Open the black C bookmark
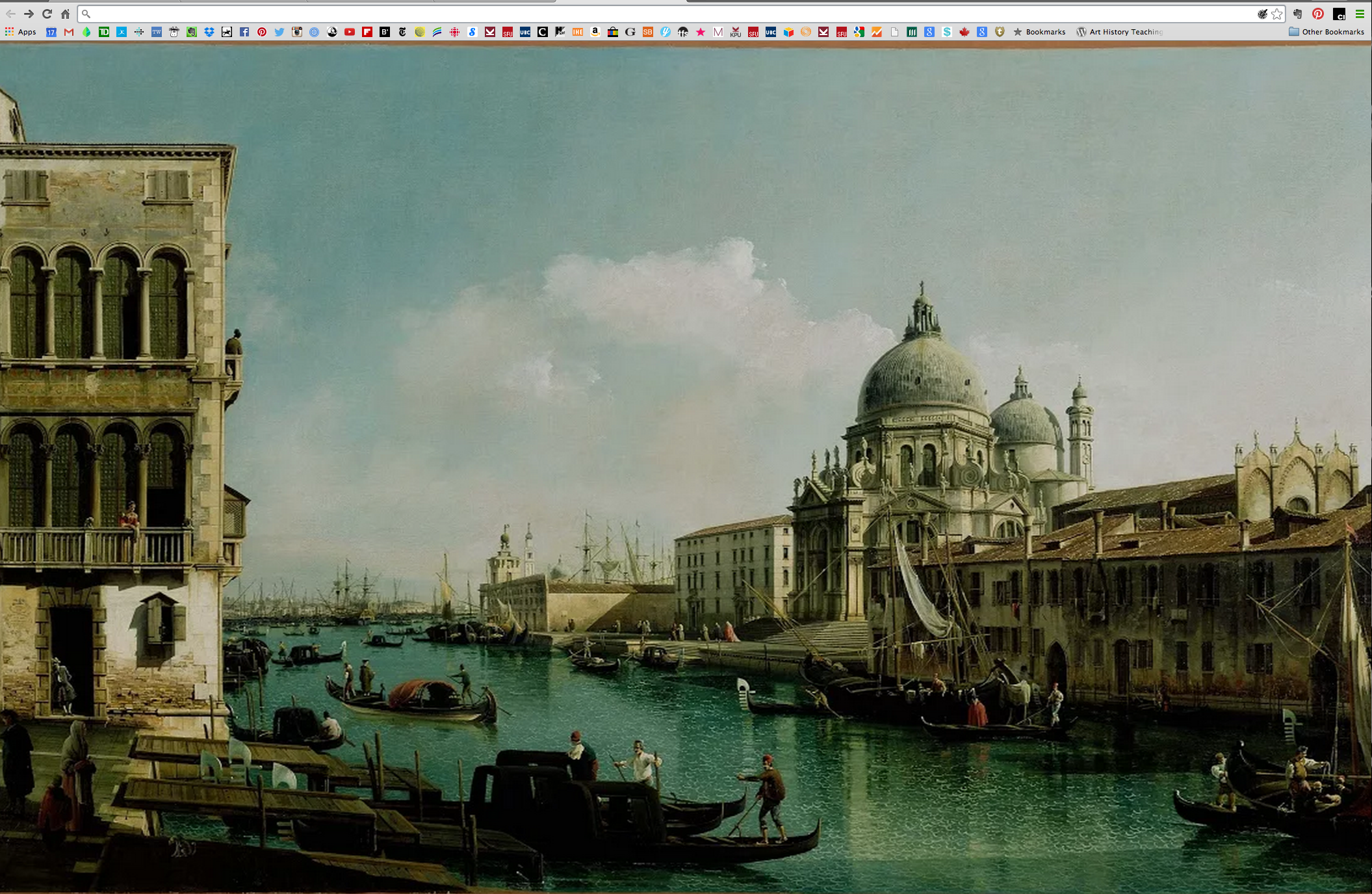This screenshot has height=894, width=1372. click(543, 32)
